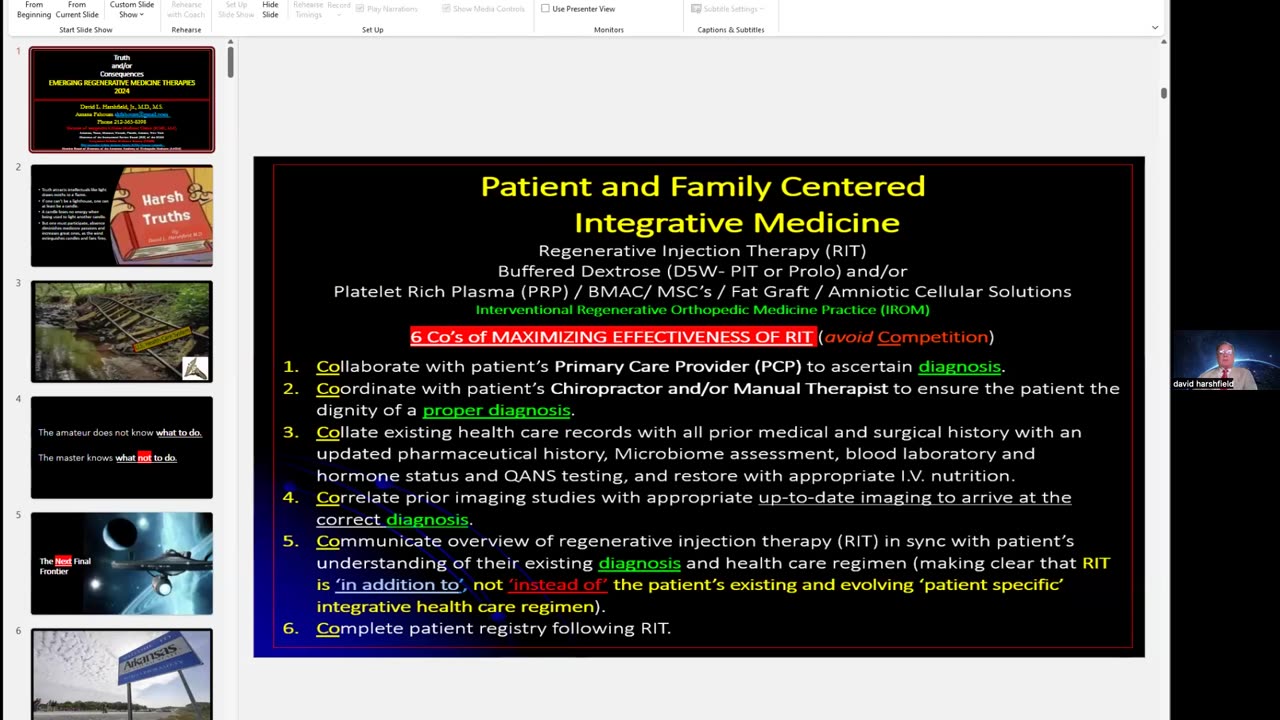Click green 'Interventional Regenerative Orthopedic Medicine Practice' line
This screenshot has height=720, width=1280.
pyautogui.click(x=702, y=310)
